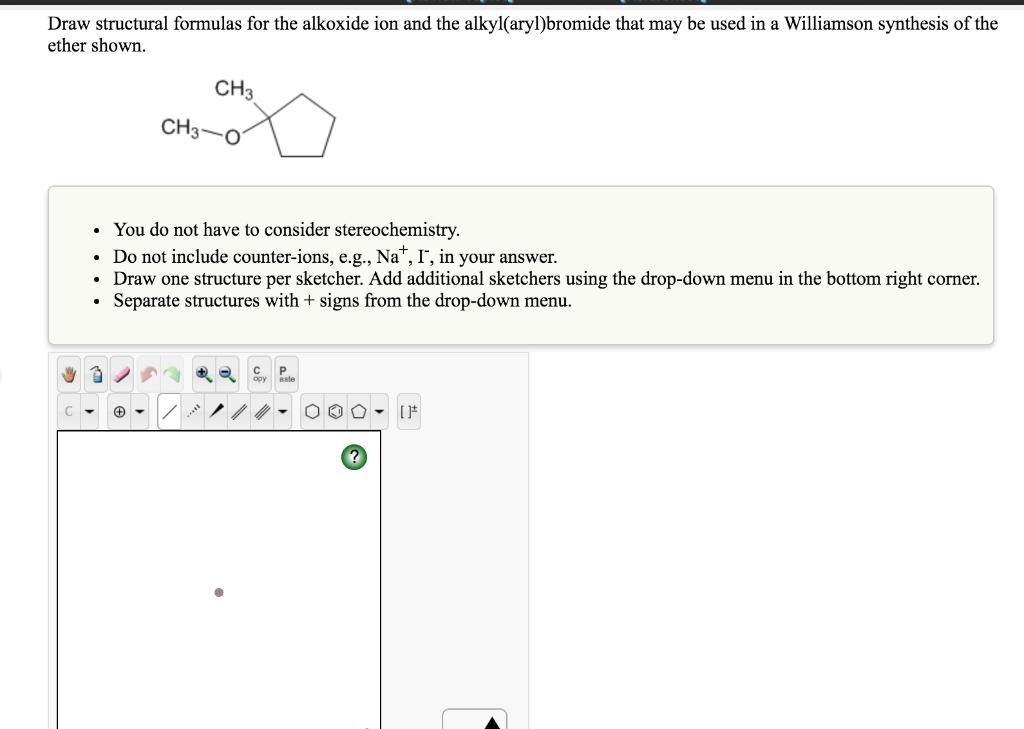This screenshot has height=729, width=1024.
Task: Select the dashed bond tool
Action: click(x=194, y=411)
